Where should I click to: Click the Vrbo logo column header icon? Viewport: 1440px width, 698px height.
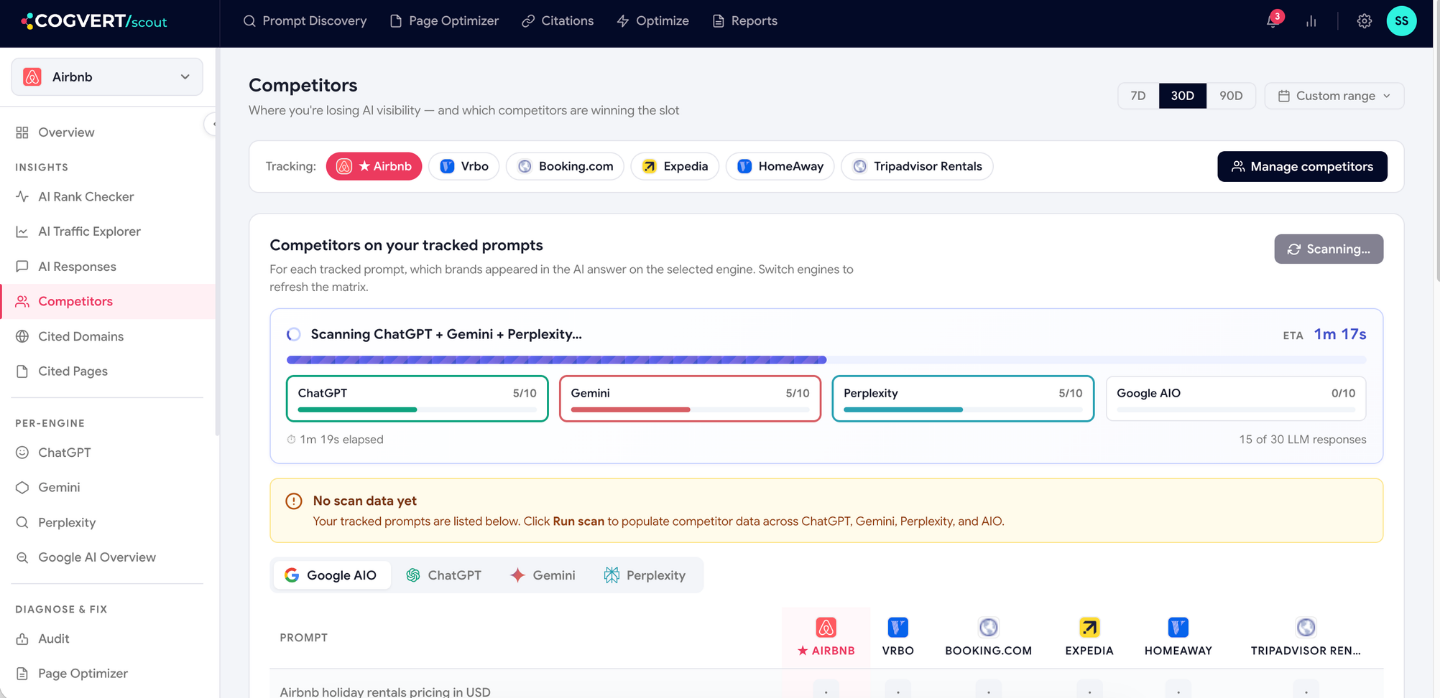pyautogui.click(x=898, y=627)
